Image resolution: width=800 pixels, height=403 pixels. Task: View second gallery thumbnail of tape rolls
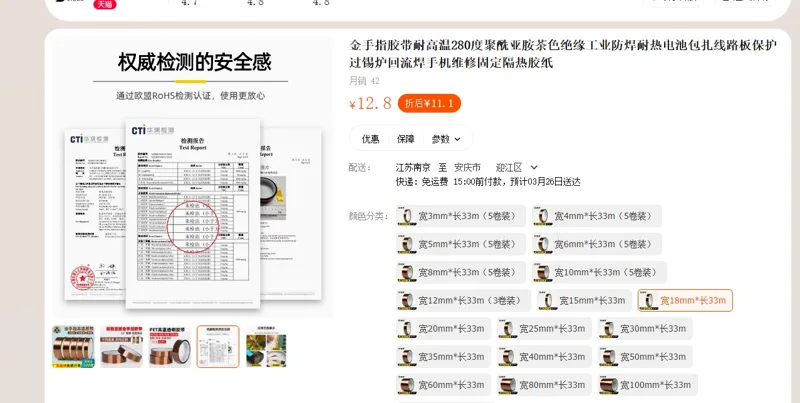pos(121,346)
